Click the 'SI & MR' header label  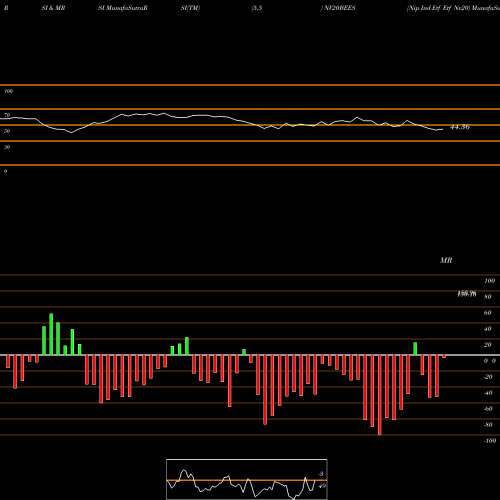click(x=53, y=8)
